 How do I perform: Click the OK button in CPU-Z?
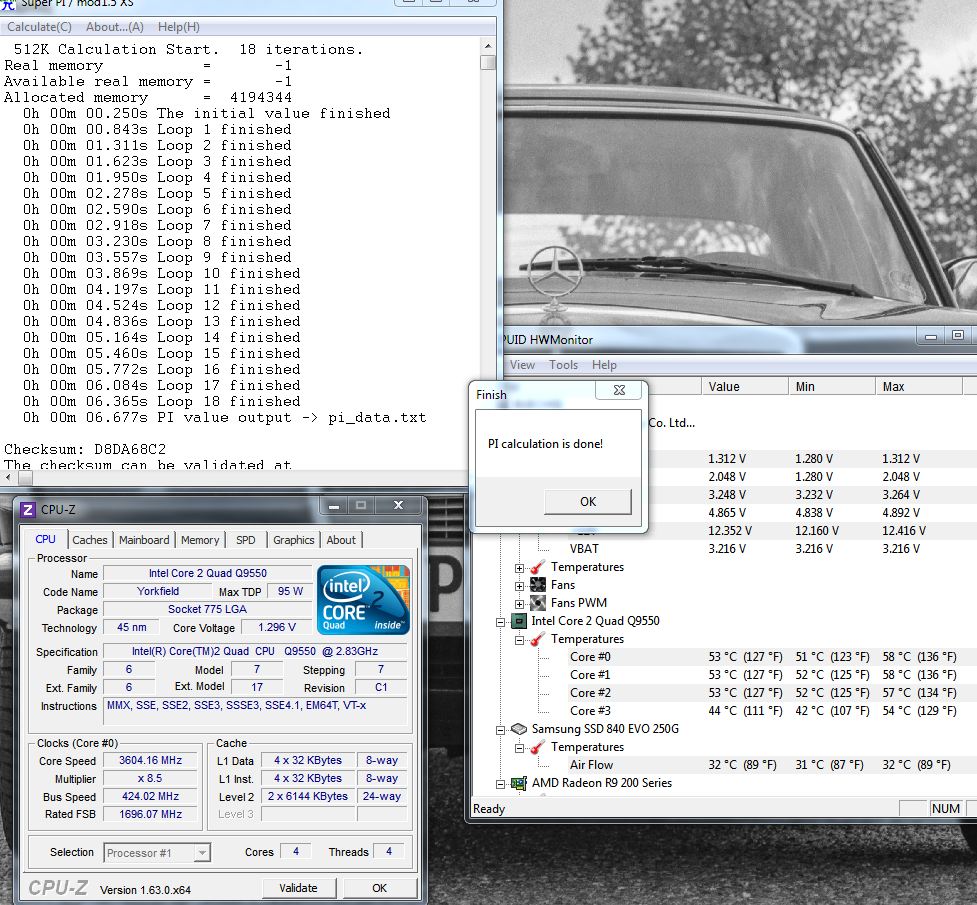tap(379, 888)
